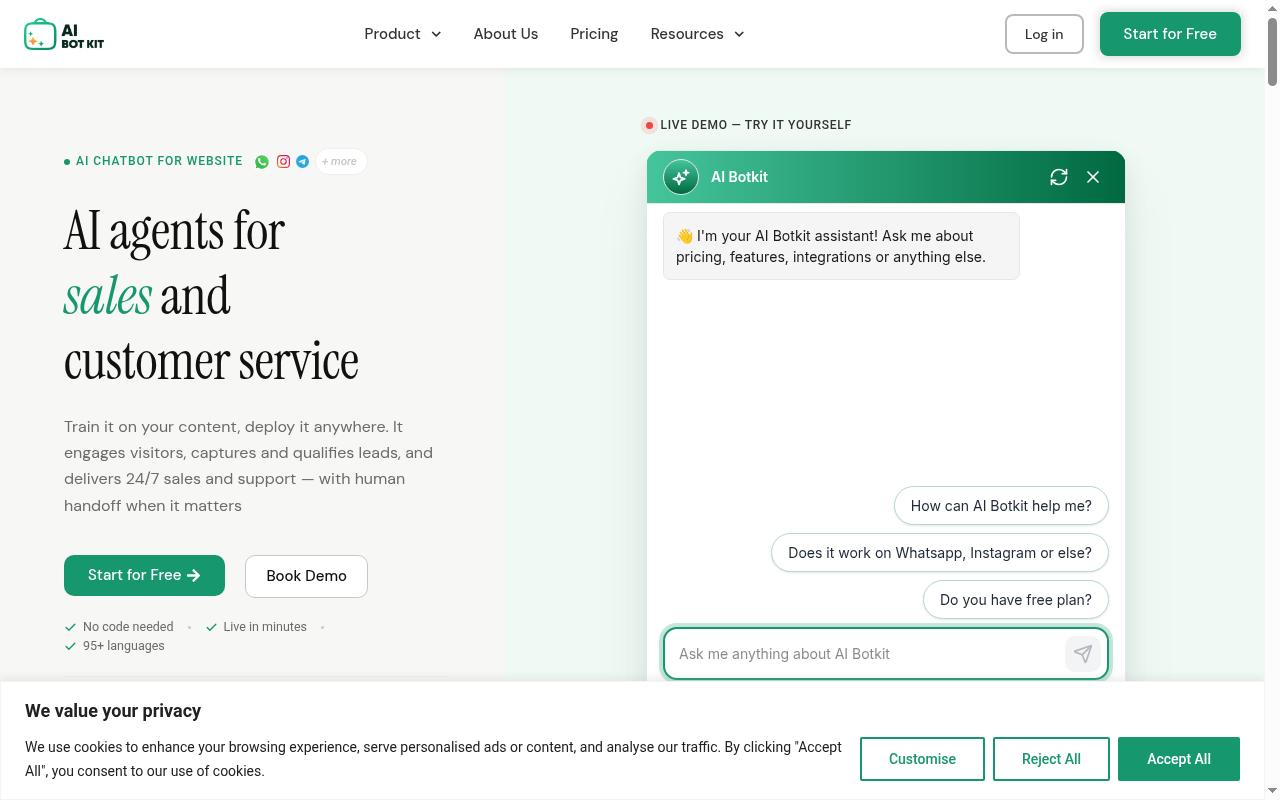Click Customise cookie preferences
The height and width of the screenshot is (800, 1280).
coord(922,759)
